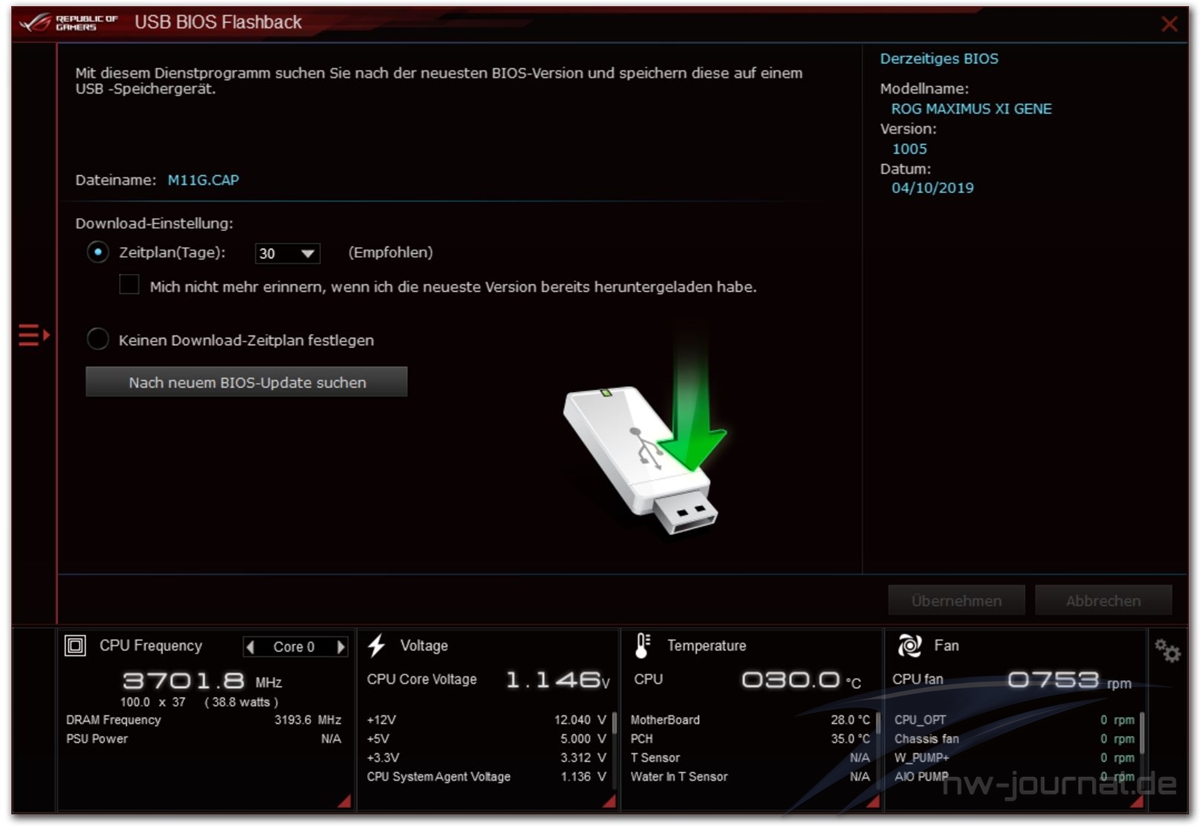
Task: Click the Water In T Sensor row
Action: pos(750,777)
